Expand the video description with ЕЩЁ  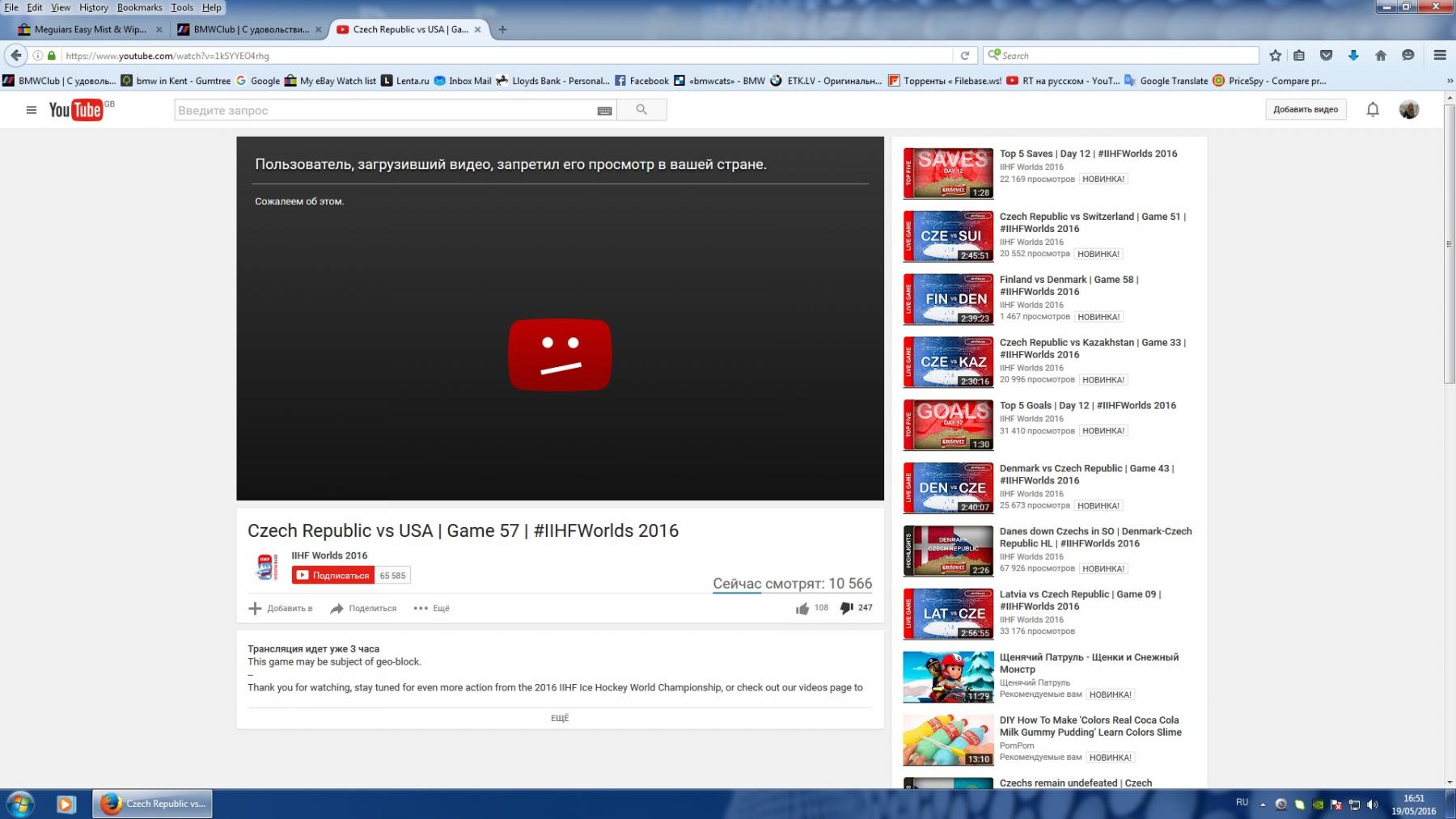(x=560, y=718)
